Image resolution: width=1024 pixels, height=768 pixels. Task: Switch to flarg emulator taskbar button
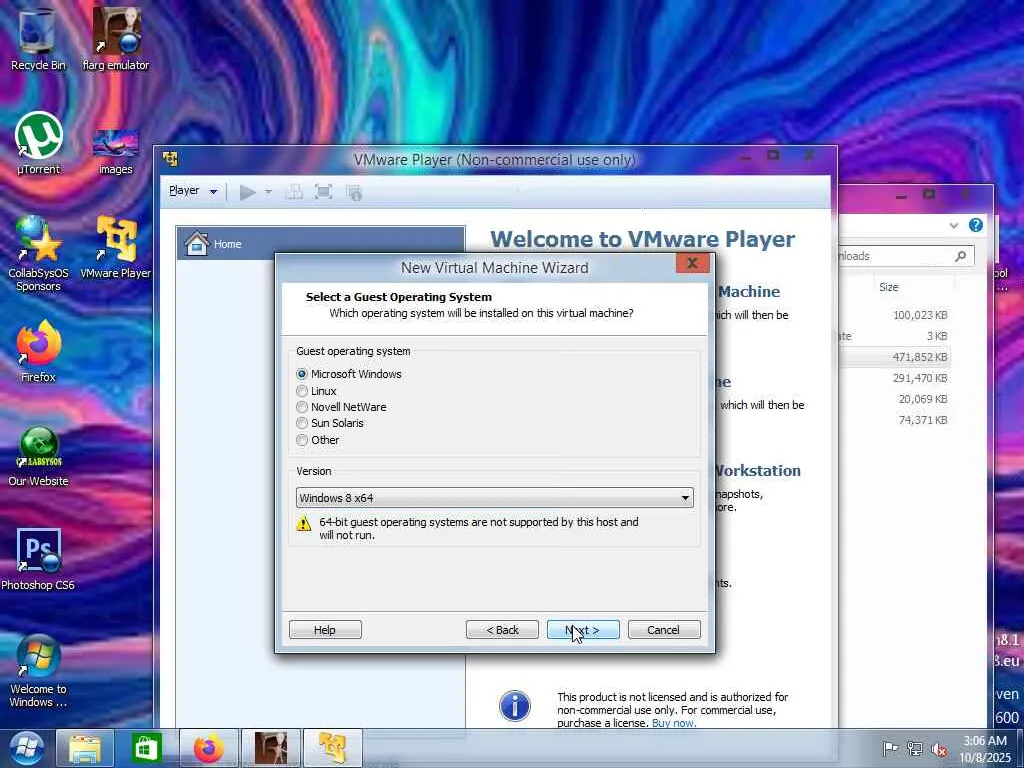[270, 748]
